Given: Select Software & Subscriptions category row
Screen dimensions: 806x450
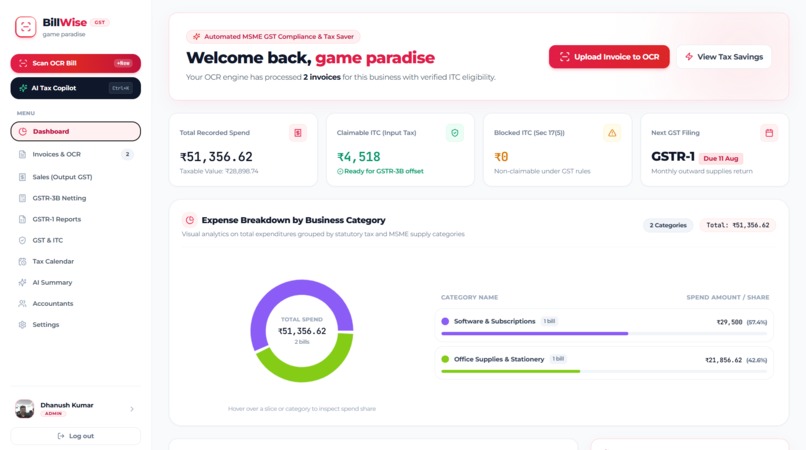Looking at the screenshot, I should [x=604, y=325].
